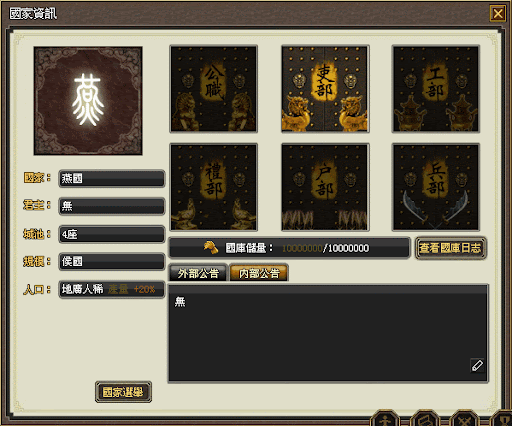Switch to the 外部公告 tab
The width and height of the screenshot is (512, 426).
198,273
